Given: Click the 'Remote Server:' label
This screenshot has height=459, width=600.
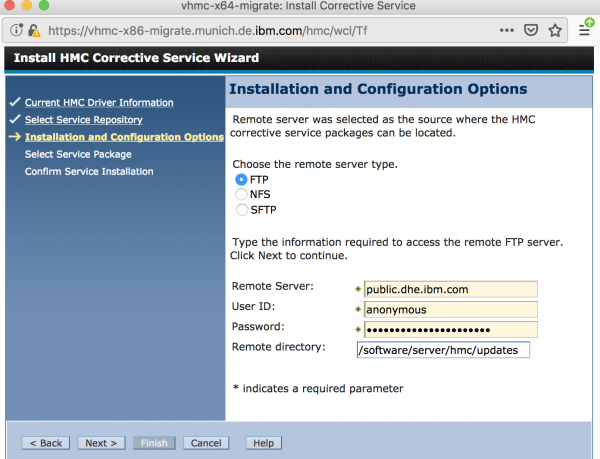Looking at the screenshot, I should [272, 286].
